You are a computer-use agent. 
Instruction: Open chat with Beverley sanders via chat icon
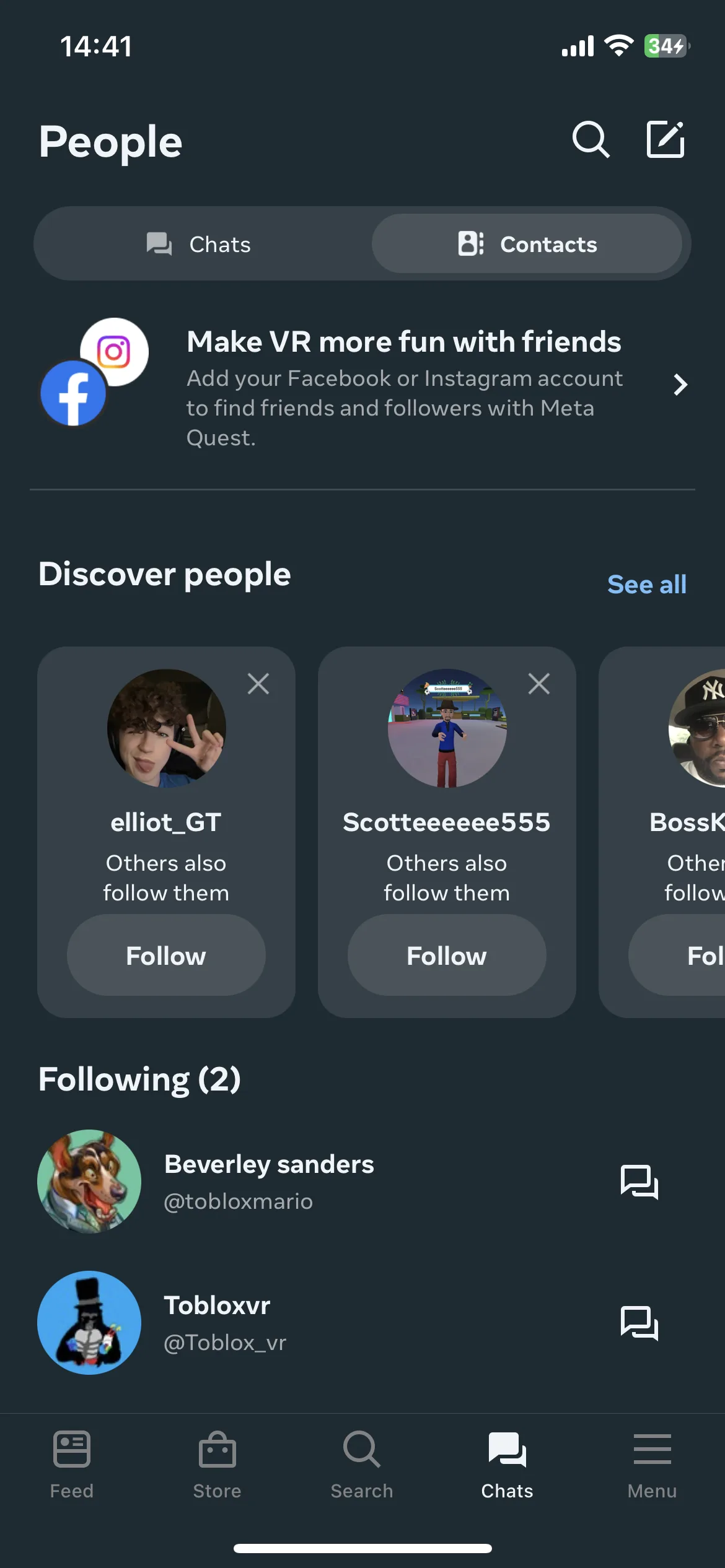pyautogui.click(x=639, y=1182)
